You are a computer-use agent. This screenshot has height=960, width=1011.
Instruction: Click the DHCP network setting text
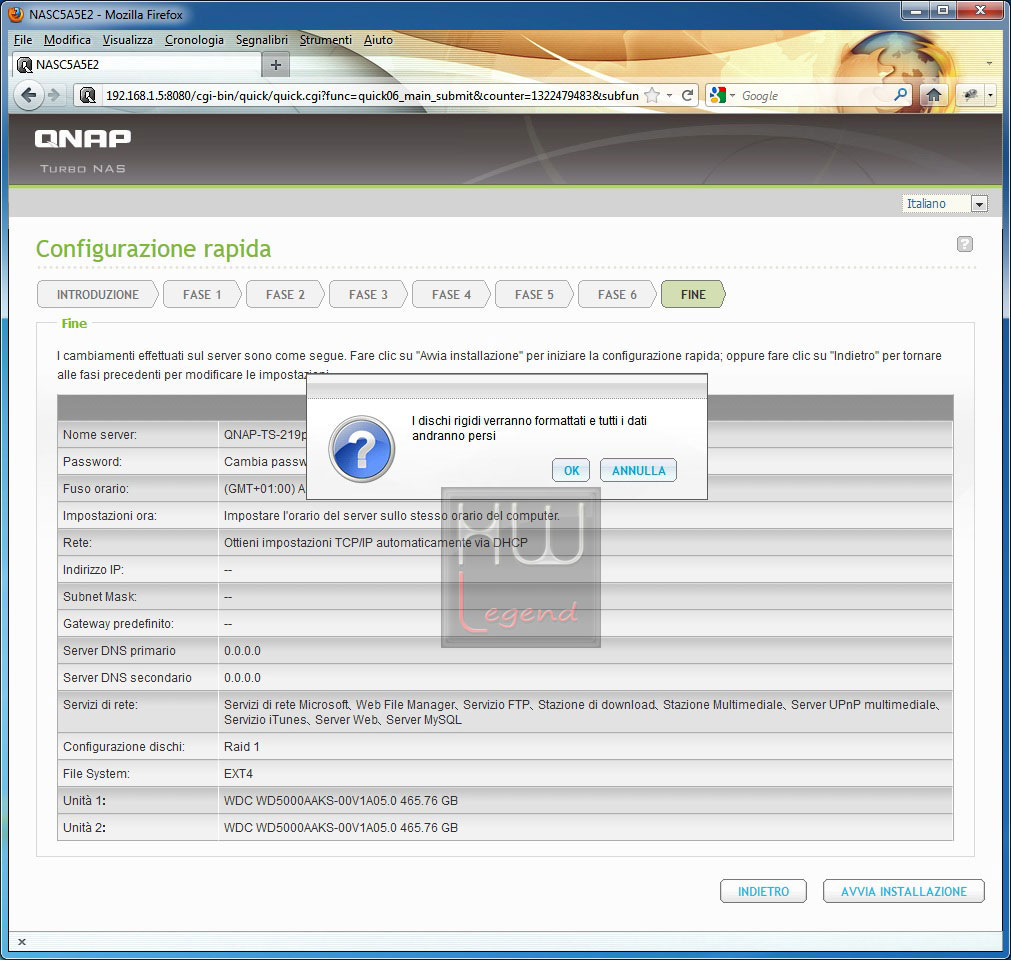(x=375, y=543)
